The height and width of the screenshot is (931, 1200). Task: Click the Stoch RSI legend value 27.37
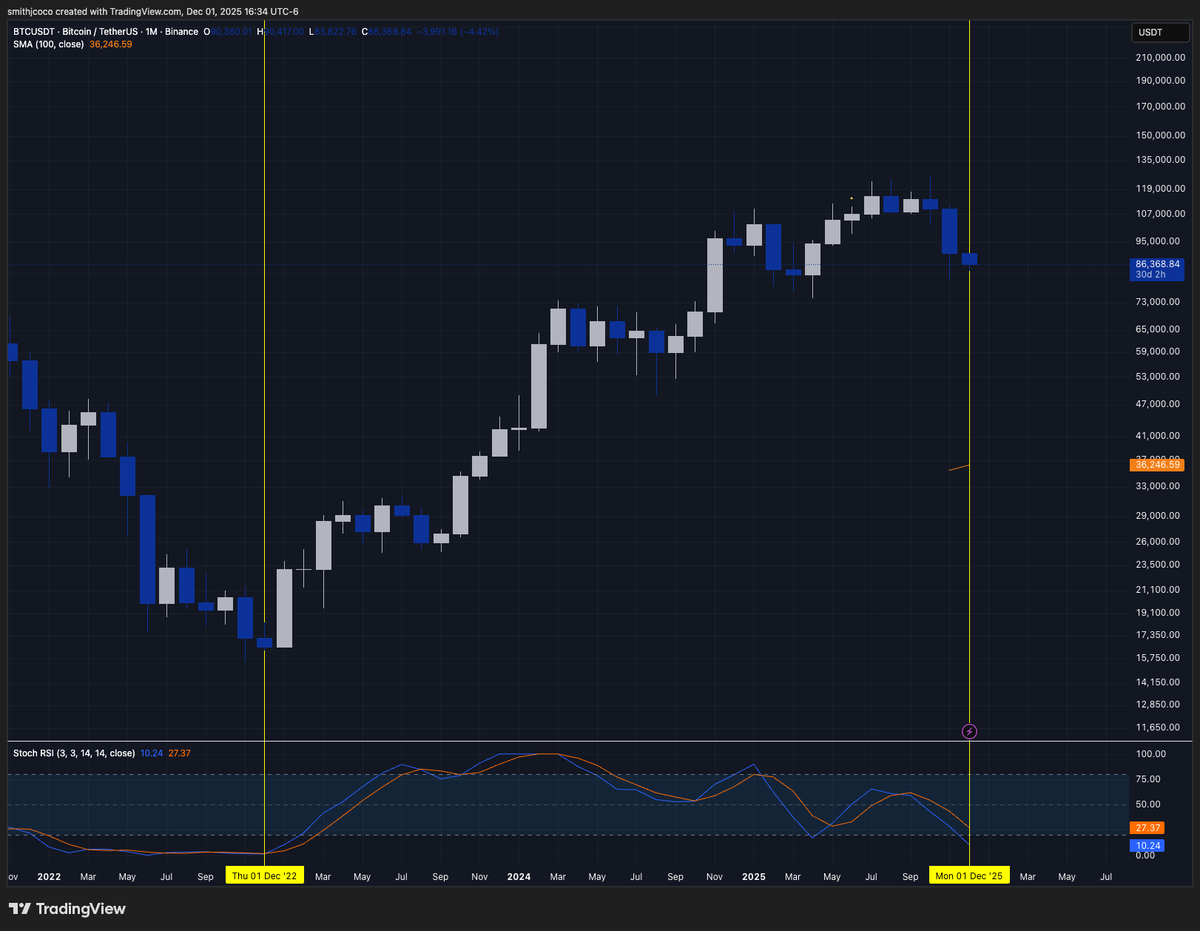pyautogui.click(x=179, y=752)
